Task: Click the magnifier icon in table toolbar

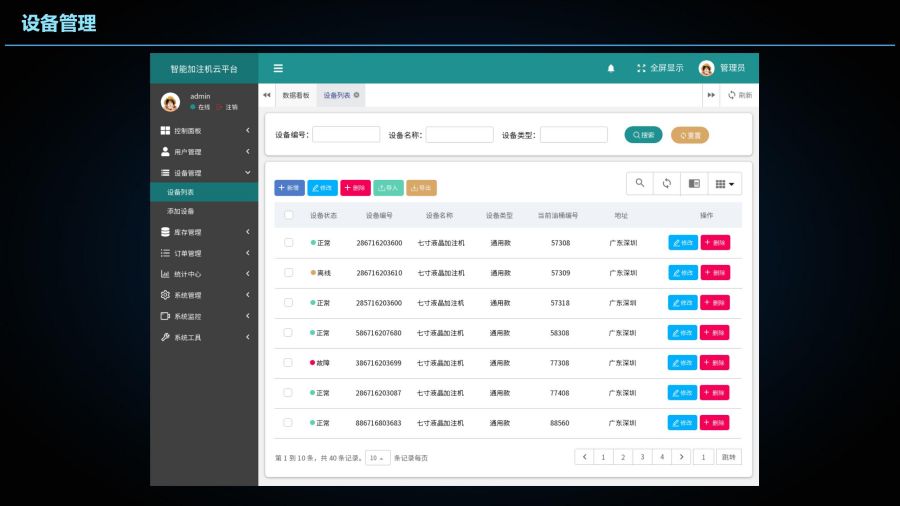Action: (640, 184)
